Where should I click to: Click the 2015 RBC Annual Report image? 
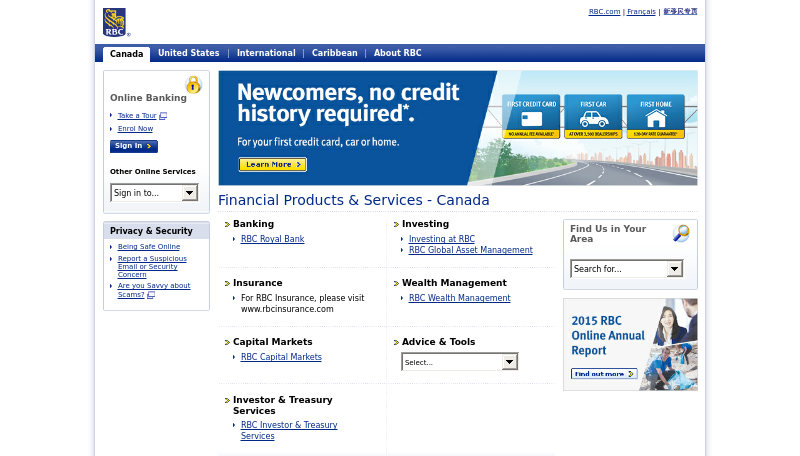click(630, 345)
